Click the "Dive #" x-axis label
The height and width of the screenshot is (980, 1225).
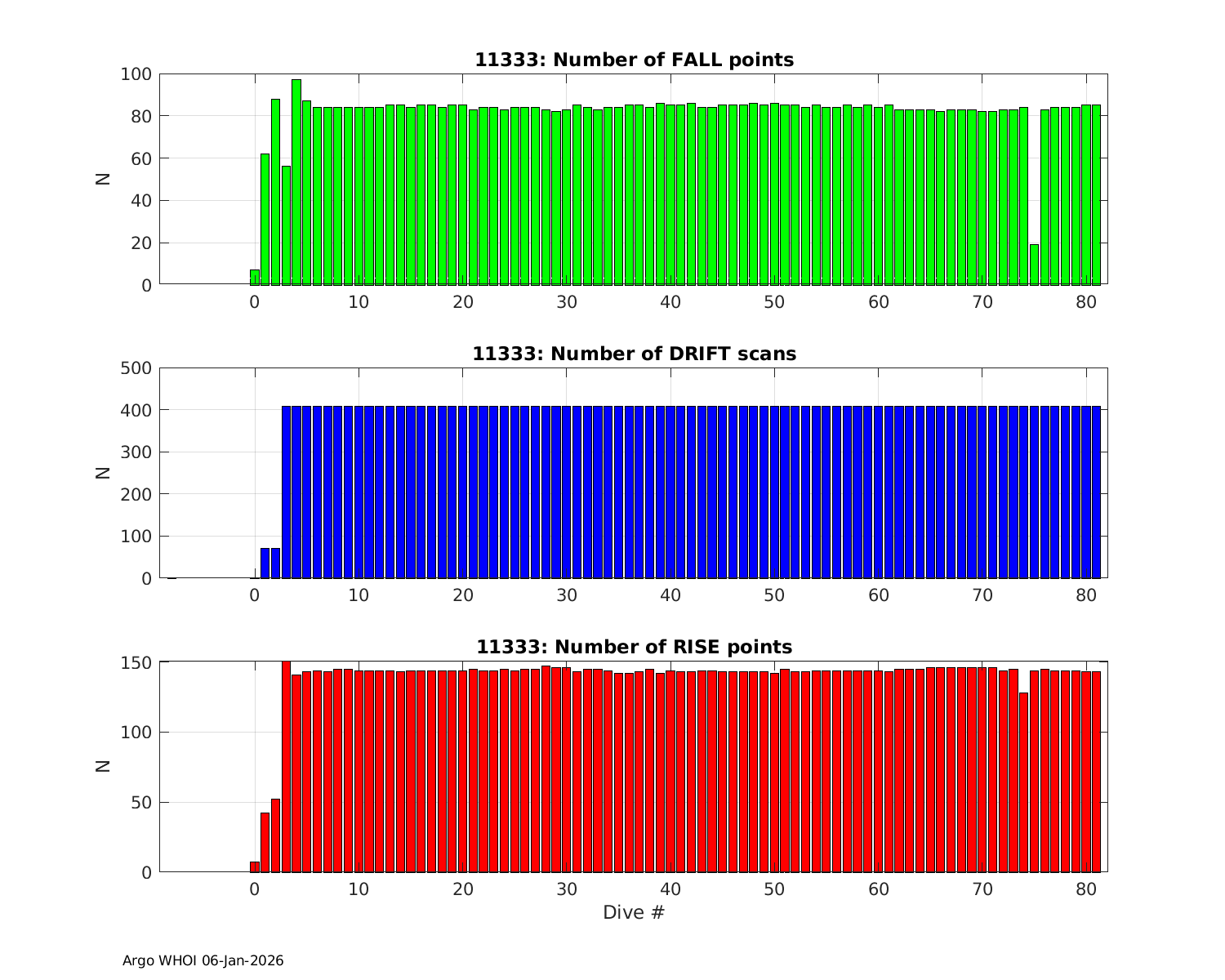(x=634, y=912)
